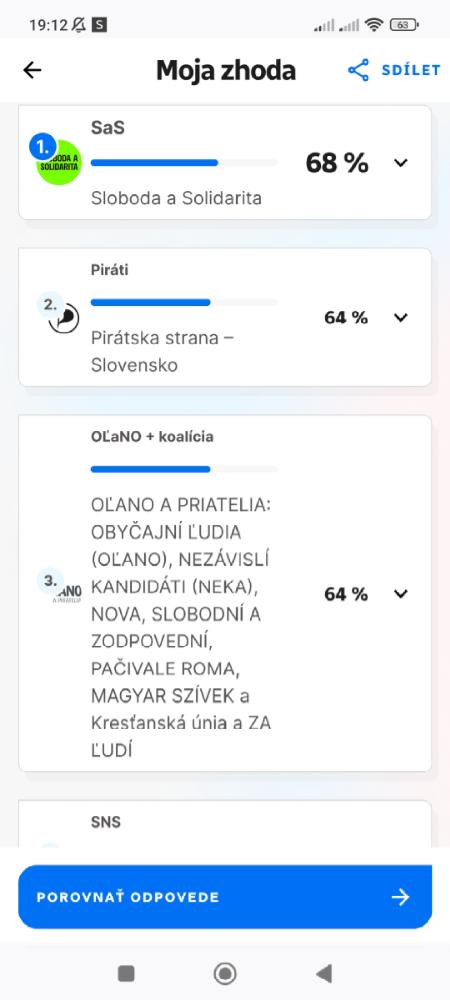Open the SNS party card
This screenshot has width=450, height=1000.
tap(225, 823)
